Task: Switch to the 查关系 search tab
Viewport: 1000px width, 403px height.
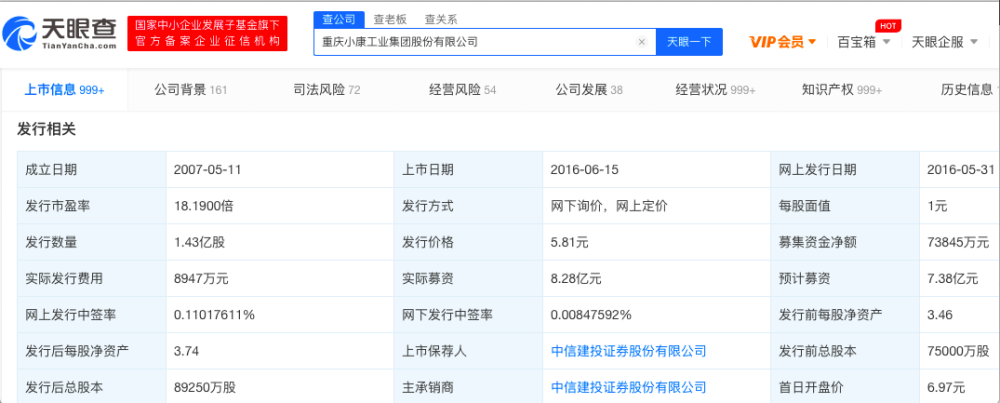Action: coord(441,19)
